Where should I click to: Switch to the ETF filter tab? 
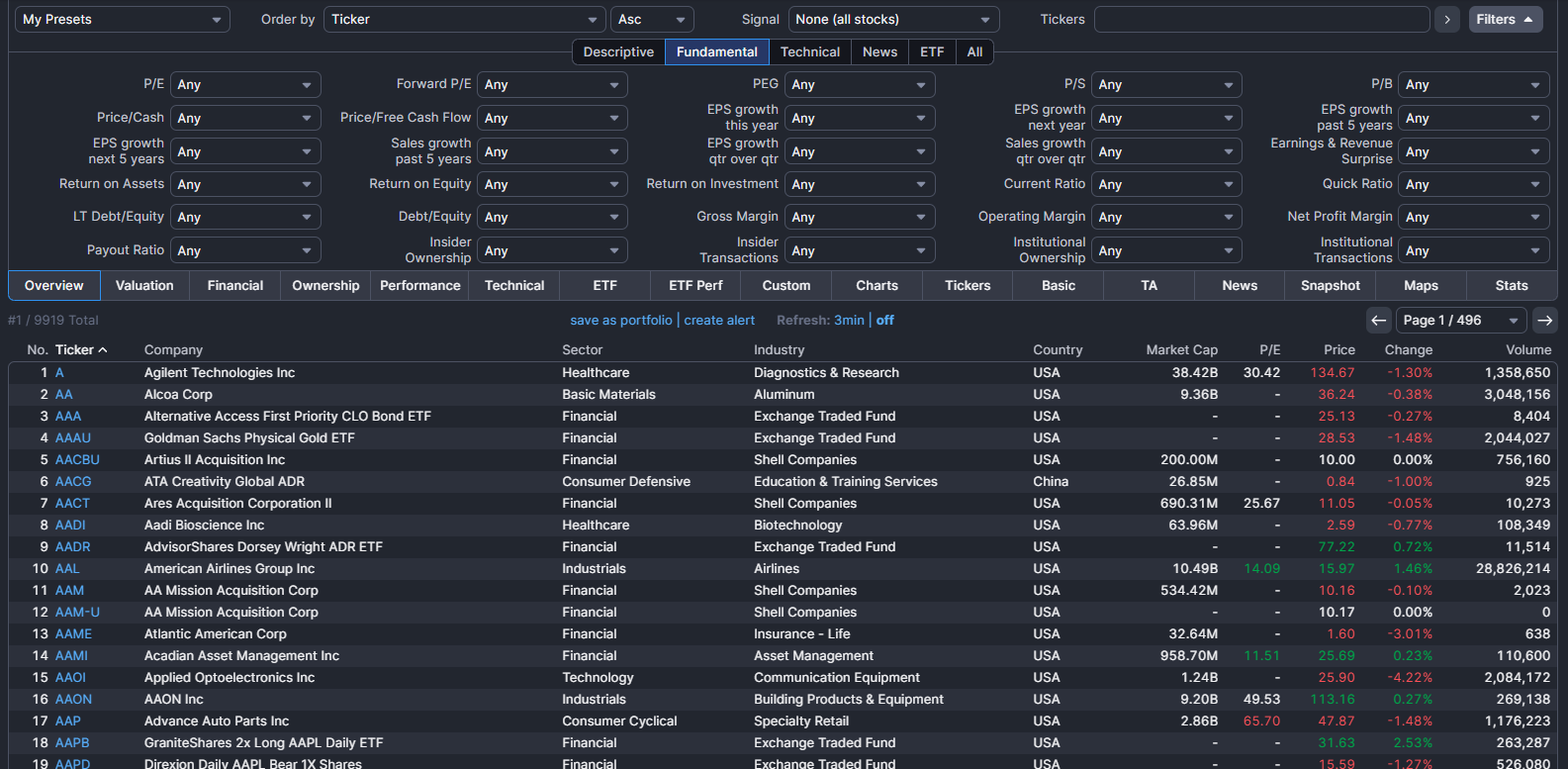coord(932,52)
